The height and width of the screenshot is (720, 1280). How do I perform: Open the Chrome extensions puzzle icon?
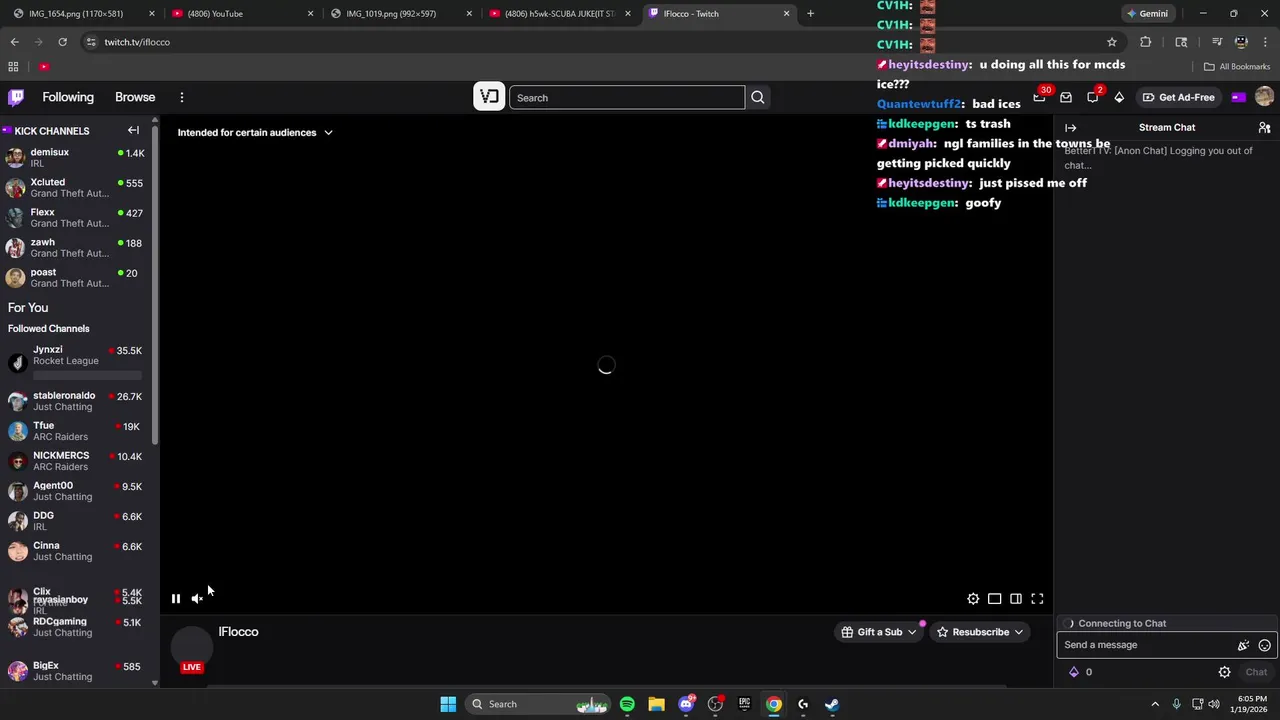tap(1146, 42)
